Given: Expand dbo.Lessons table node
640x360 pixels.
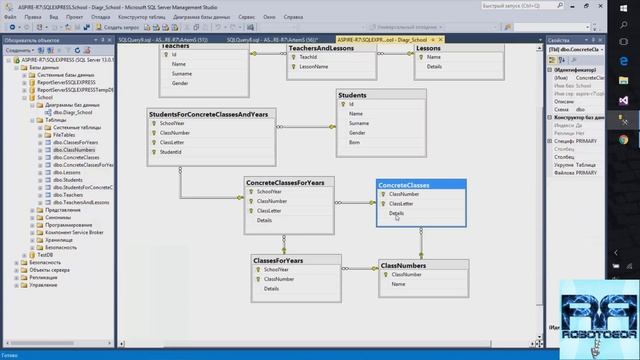Looking at the screenshot, I should point(40,172).
